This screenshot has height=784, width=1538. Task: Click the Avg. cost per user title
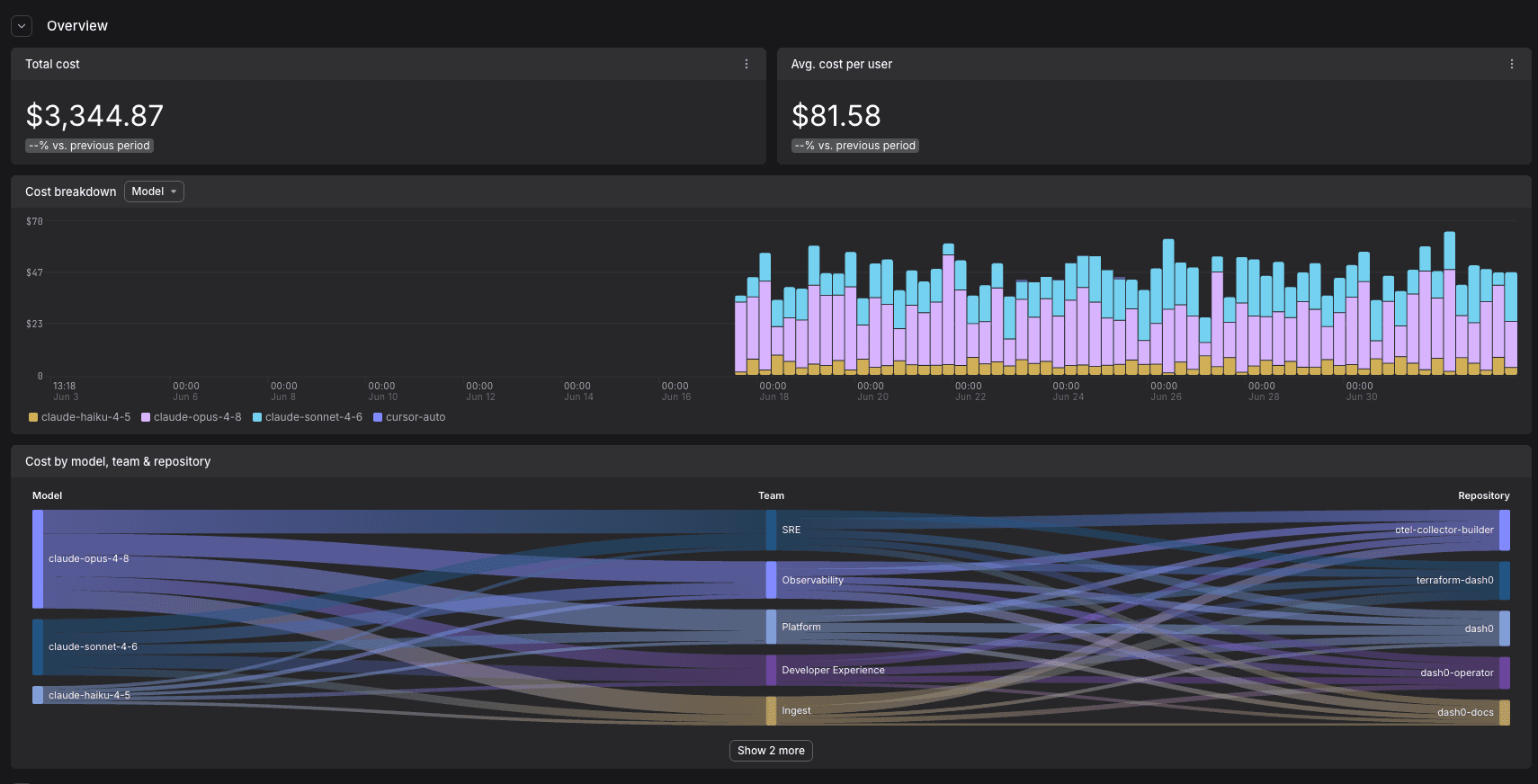[x=841, y=64]
